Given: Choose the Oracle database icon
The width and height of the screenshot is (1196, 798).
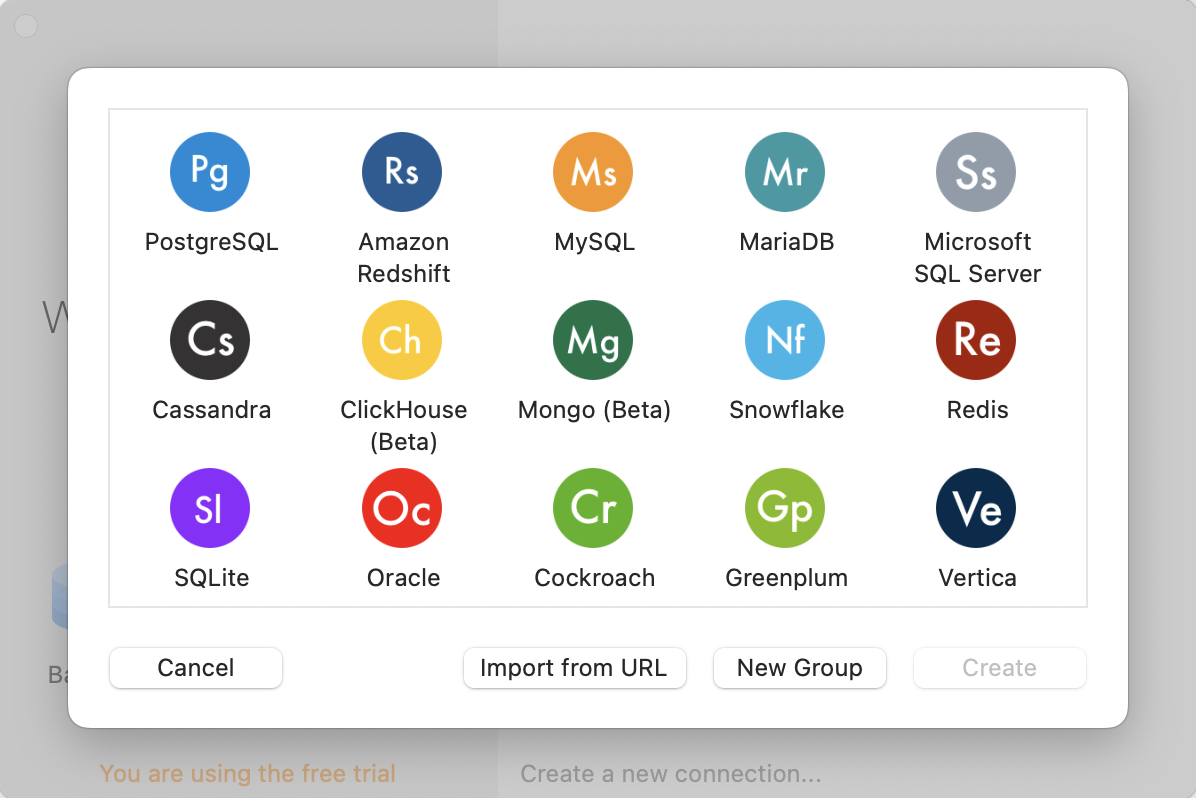Looking at the screenshot, I should 402,508.
